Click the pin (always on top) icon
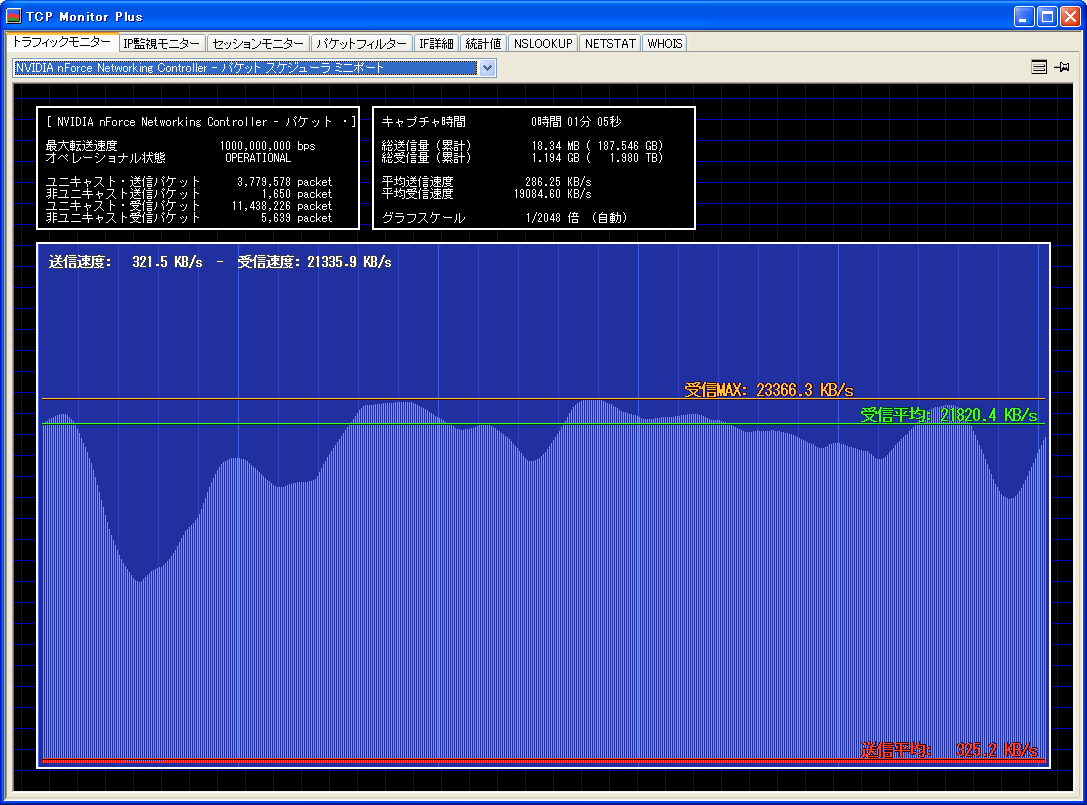 (x=1062, y=68)
